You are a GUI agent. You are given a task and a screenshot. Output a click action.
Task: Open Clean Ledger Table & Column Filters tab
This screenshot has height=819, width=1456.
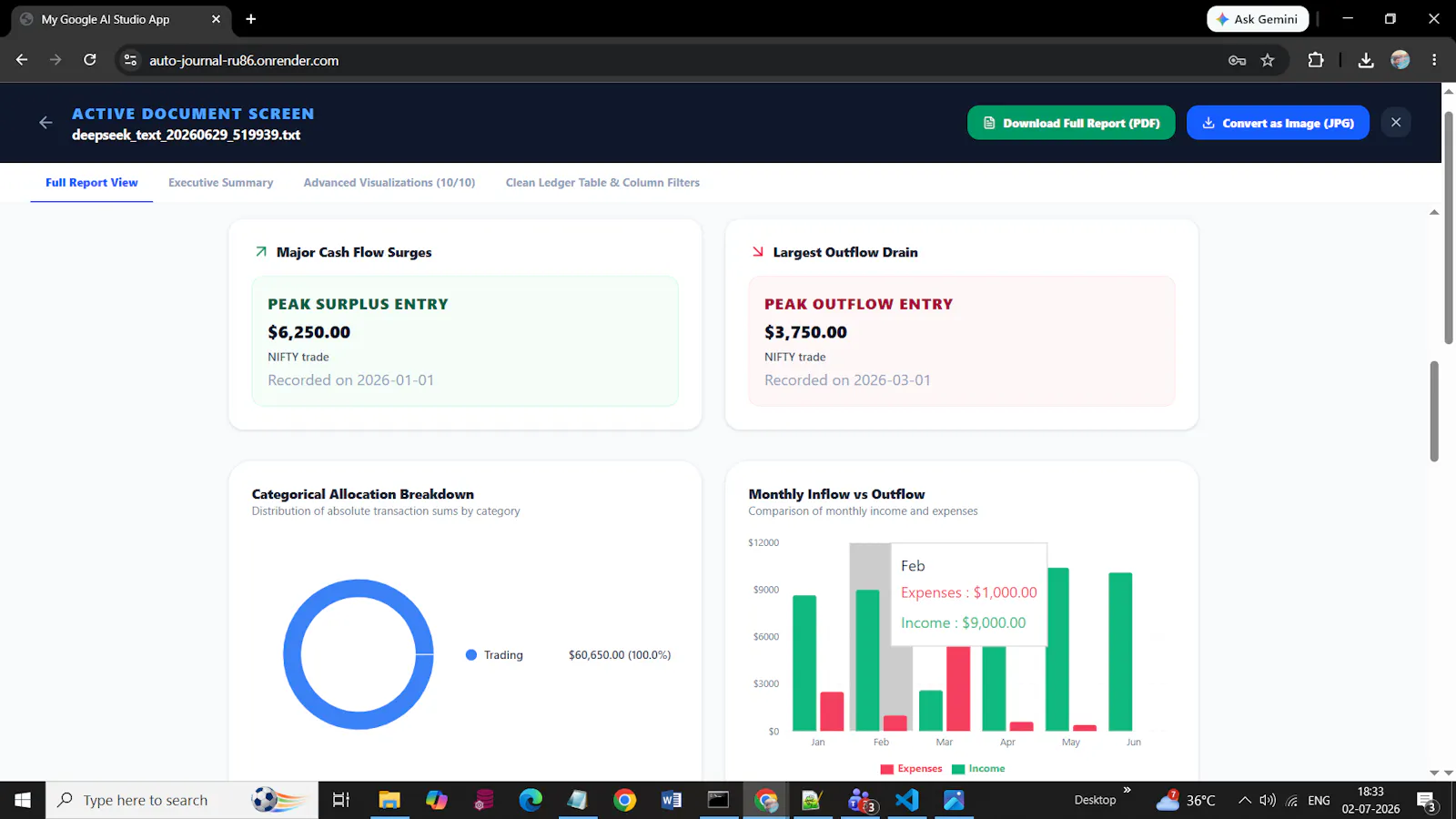point(602,183)
